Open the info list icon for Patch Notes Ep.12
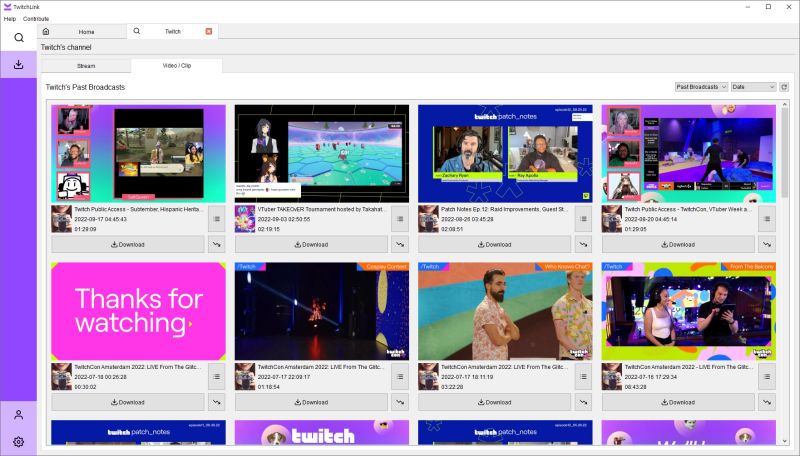 (x=584, y=219)
